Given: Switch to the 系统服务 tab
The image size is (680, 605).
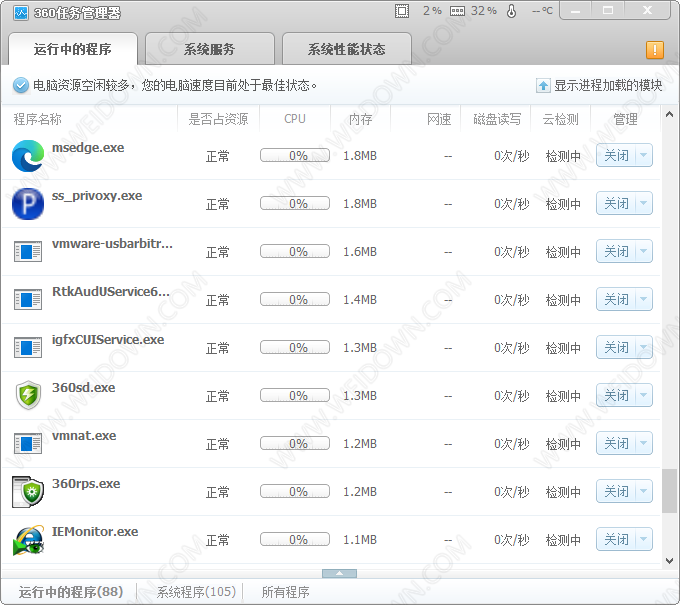Looking at the screenshot, I should (x=209, y=49).
